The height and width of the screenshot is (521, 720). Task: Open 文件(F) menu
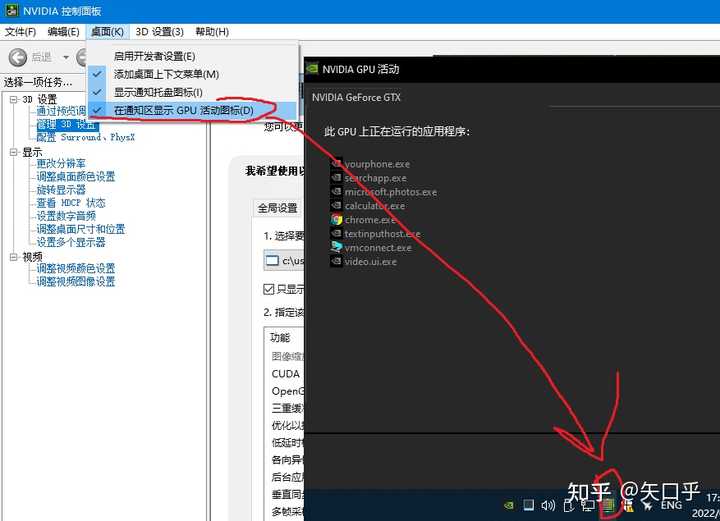coord(21,32)
